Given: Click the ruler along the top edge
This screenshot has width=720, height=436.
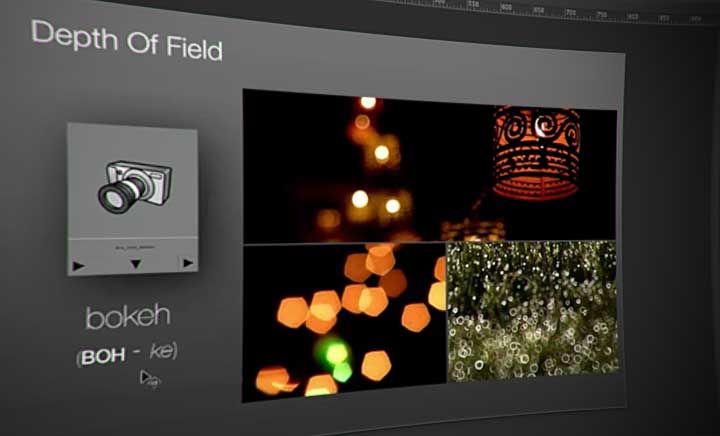Looking at the screenshot, I should 546,11.
